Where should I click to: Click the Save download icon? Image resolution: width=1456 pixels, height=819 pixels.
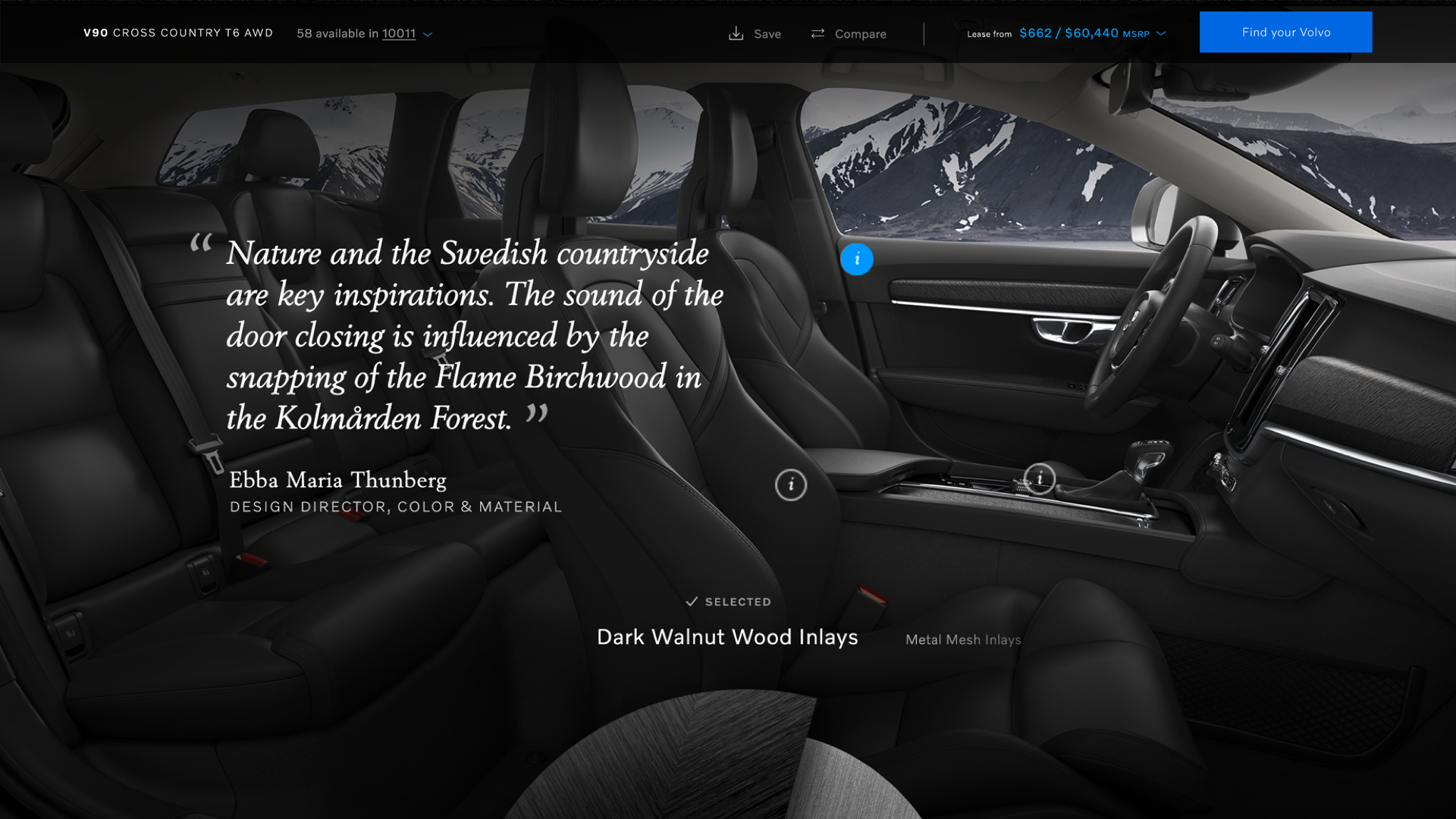736,33
